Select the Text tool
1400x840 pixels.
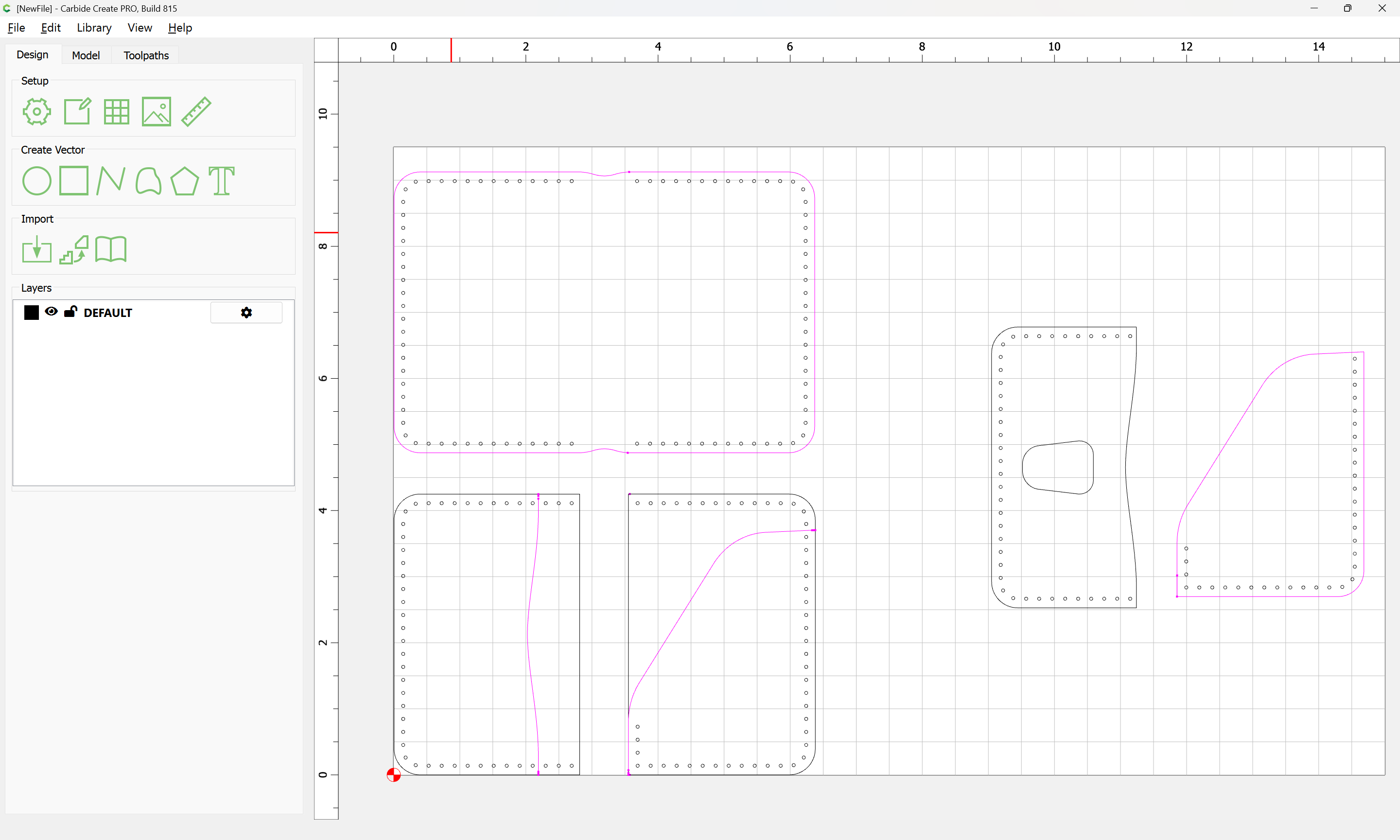pos(221,181)
